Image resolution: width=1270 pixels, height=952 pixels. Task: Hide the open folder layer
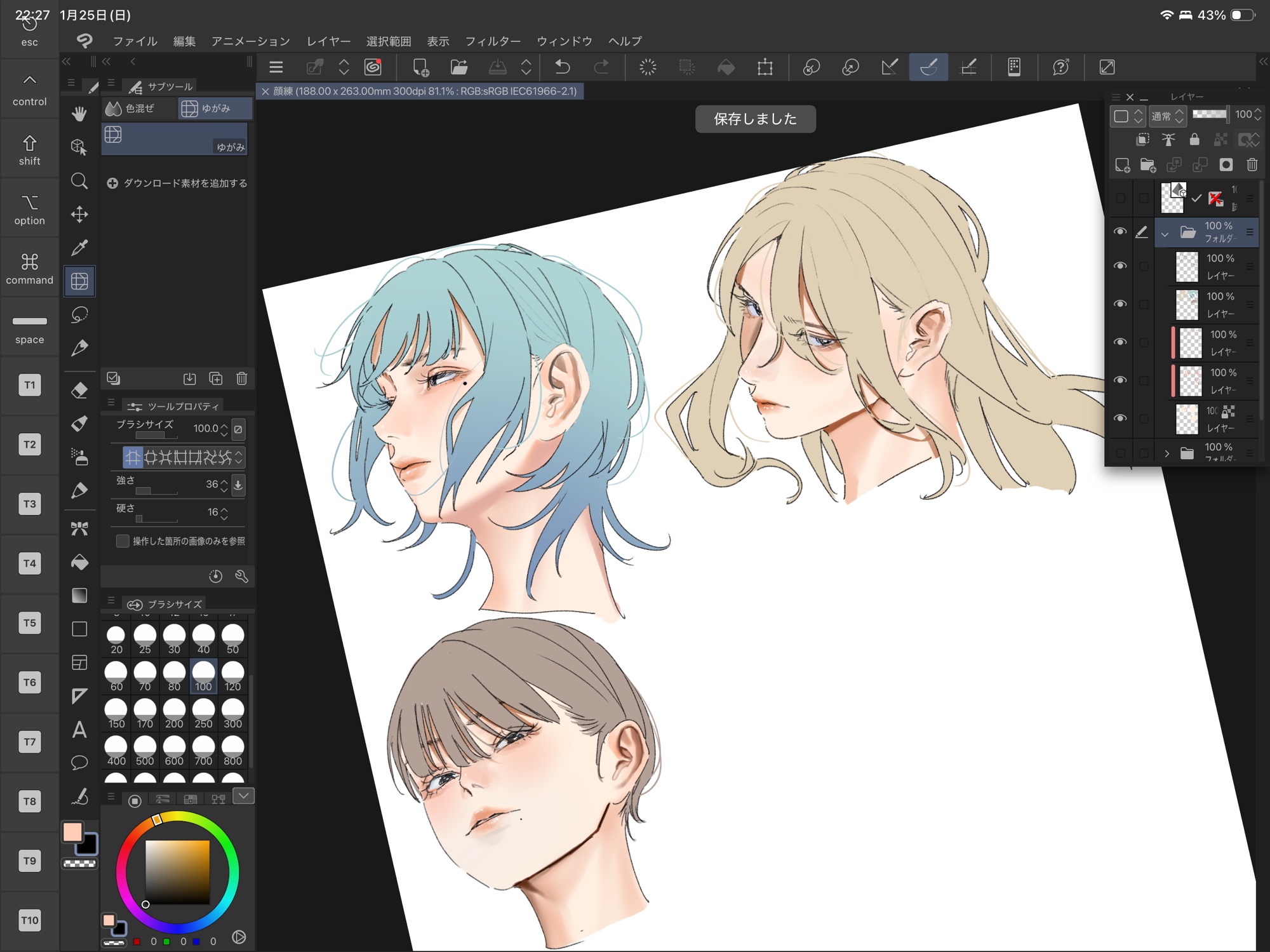1120,232
